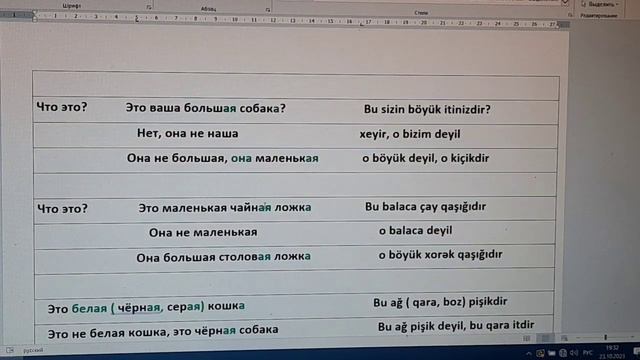Open the Абзац paragraph dialog launcher

tap(268, 9)
